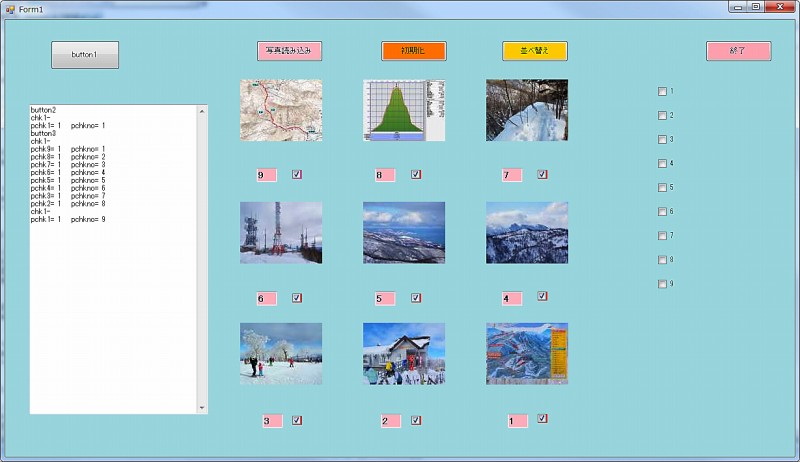Enable right-side checkbox labeled 1
This screenshot has height=462, width=800.
click(x=662, y=92)
